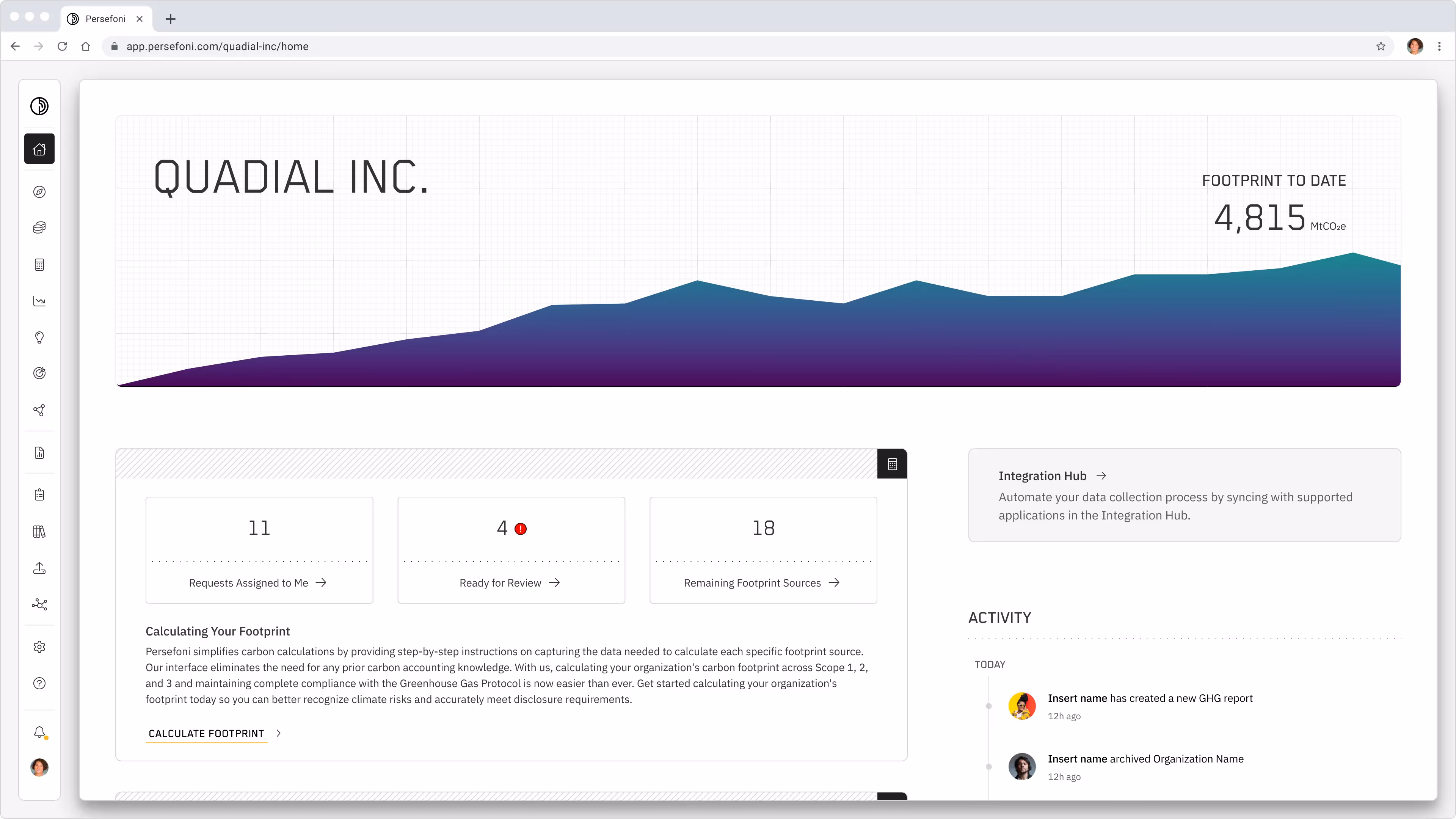Open the data stack icon in sidebar
Viewport: 1456px width, 819px height.
click(39, 228)
